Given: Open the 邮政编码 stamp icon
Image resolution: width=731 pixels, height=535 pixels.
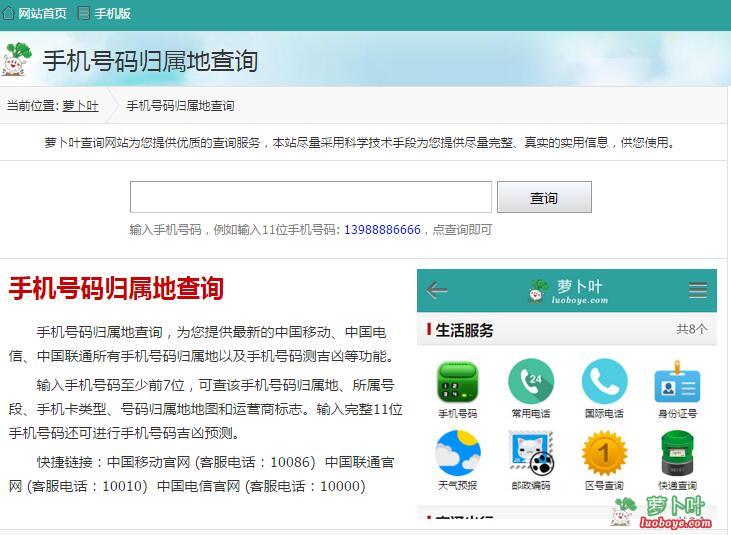Looking at the screenshot, I should click(x=530, y=454).
